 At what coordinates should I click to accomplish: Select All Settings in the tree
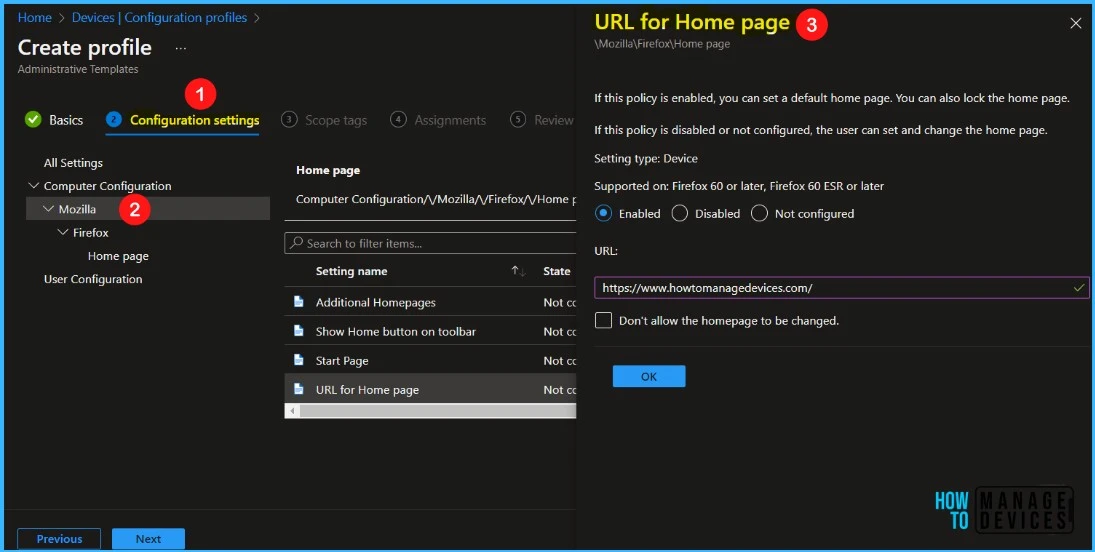73,163
